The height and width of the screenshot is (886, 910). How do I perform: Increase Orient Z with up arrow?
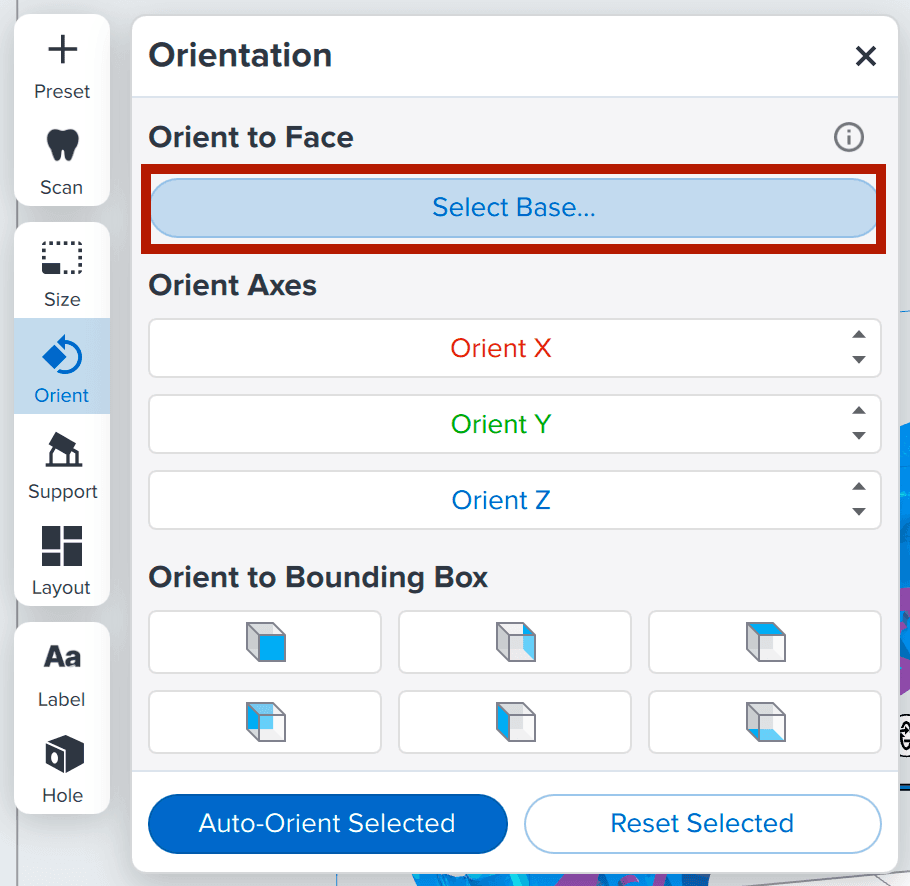pos(858,488)
